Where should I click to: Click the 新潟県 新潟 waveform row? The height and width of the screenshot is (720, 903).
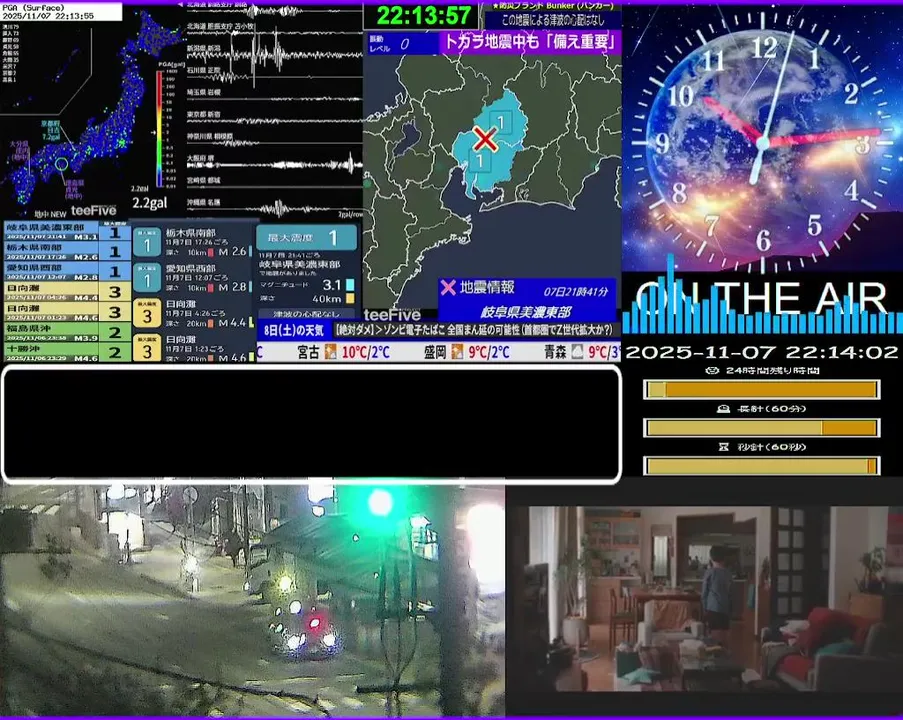pos(274,52)
